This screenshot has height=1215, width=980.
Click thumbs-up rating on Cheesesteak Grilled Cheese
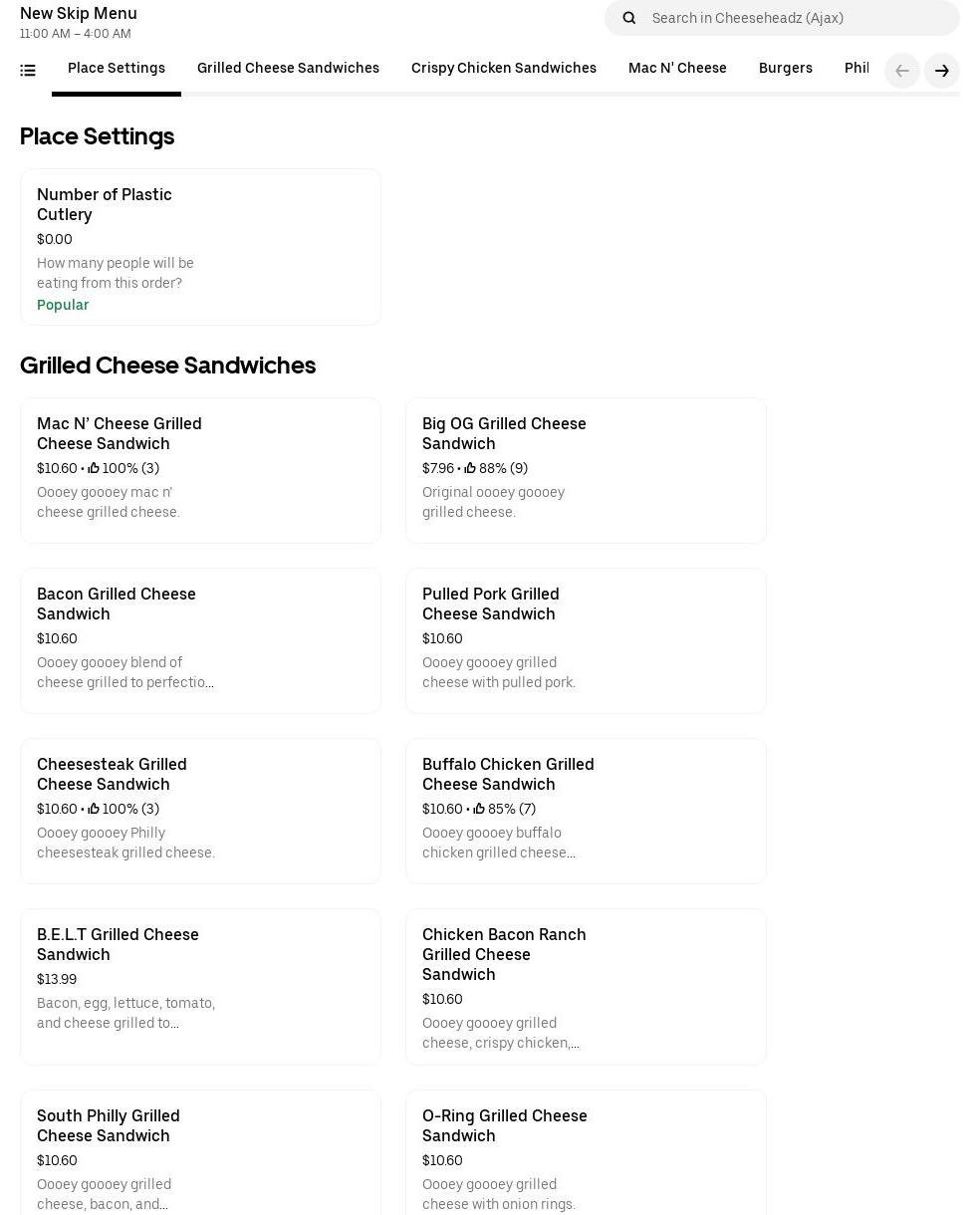pos(94,809)
